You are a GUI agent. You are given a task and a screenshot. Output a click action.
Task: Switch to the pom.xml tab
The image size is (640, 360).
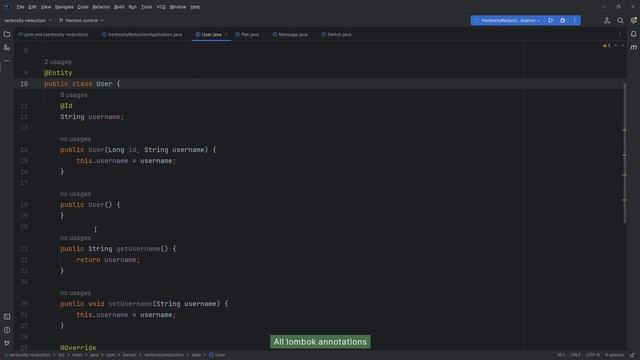click(x=53, y=35)
